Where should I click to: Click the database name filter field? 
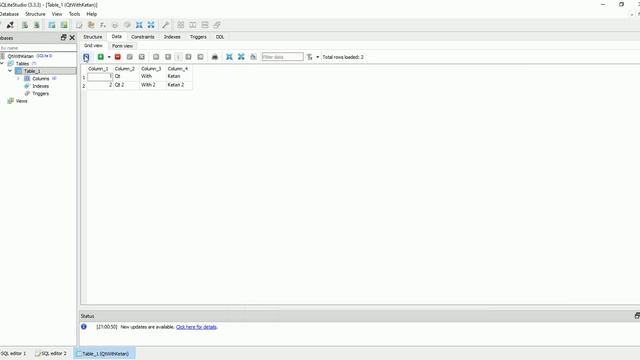click(38, 48)
